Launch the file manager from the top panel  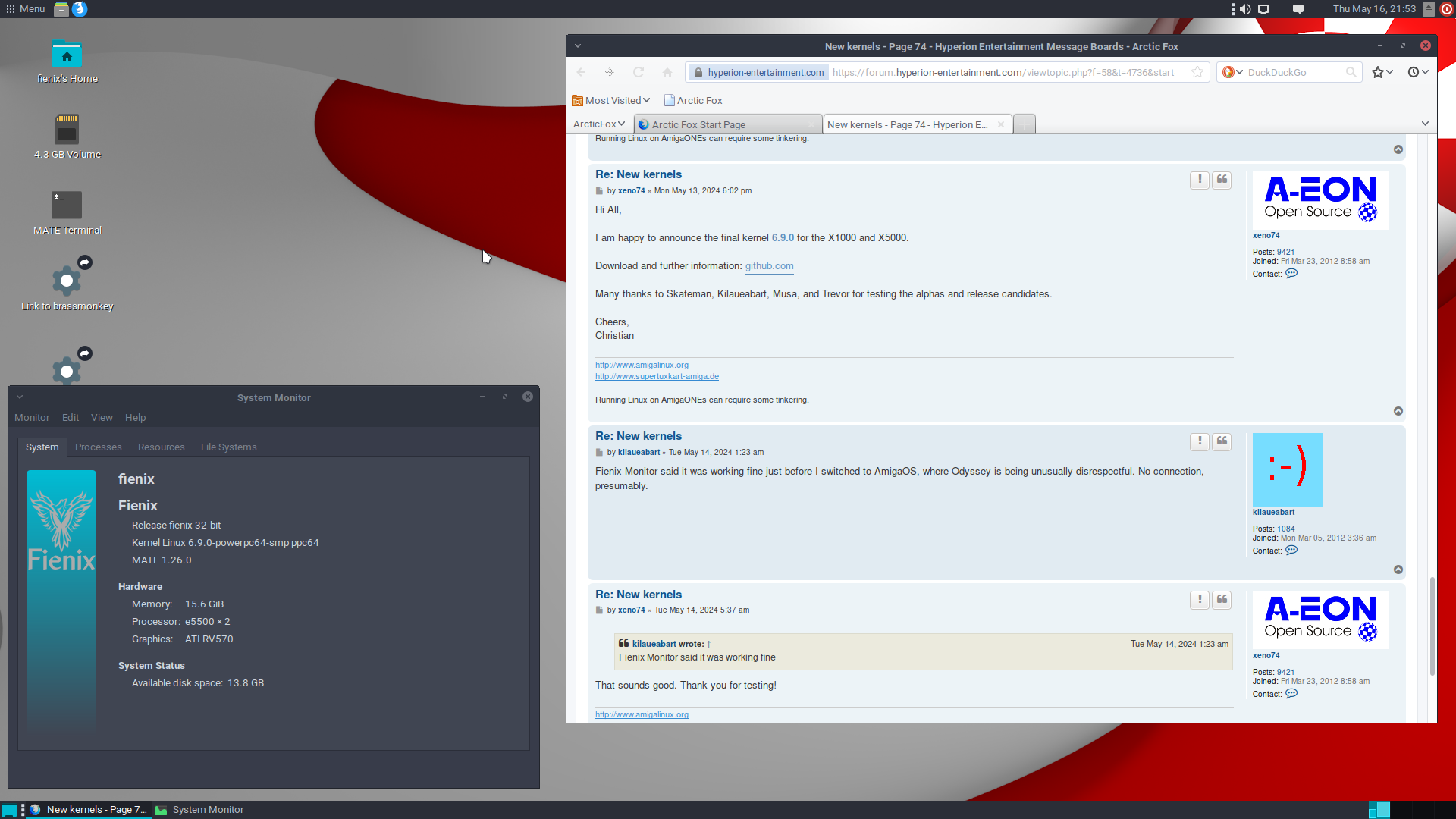coord(61,9)
